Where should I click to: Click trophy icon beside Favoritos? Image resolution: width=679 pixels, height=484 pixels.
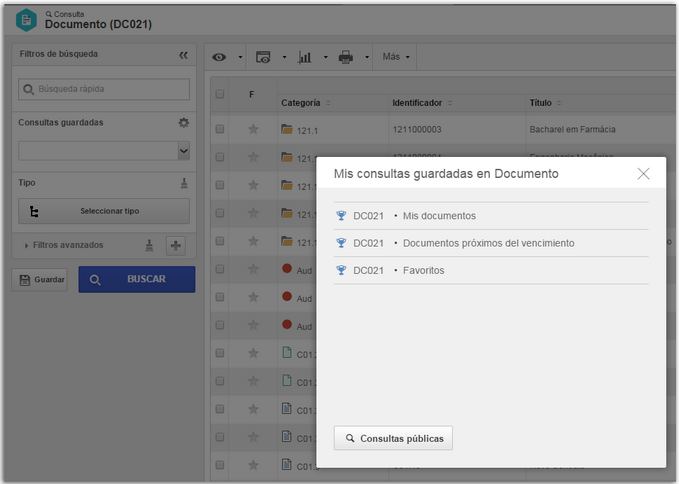[x=341, y=270]
